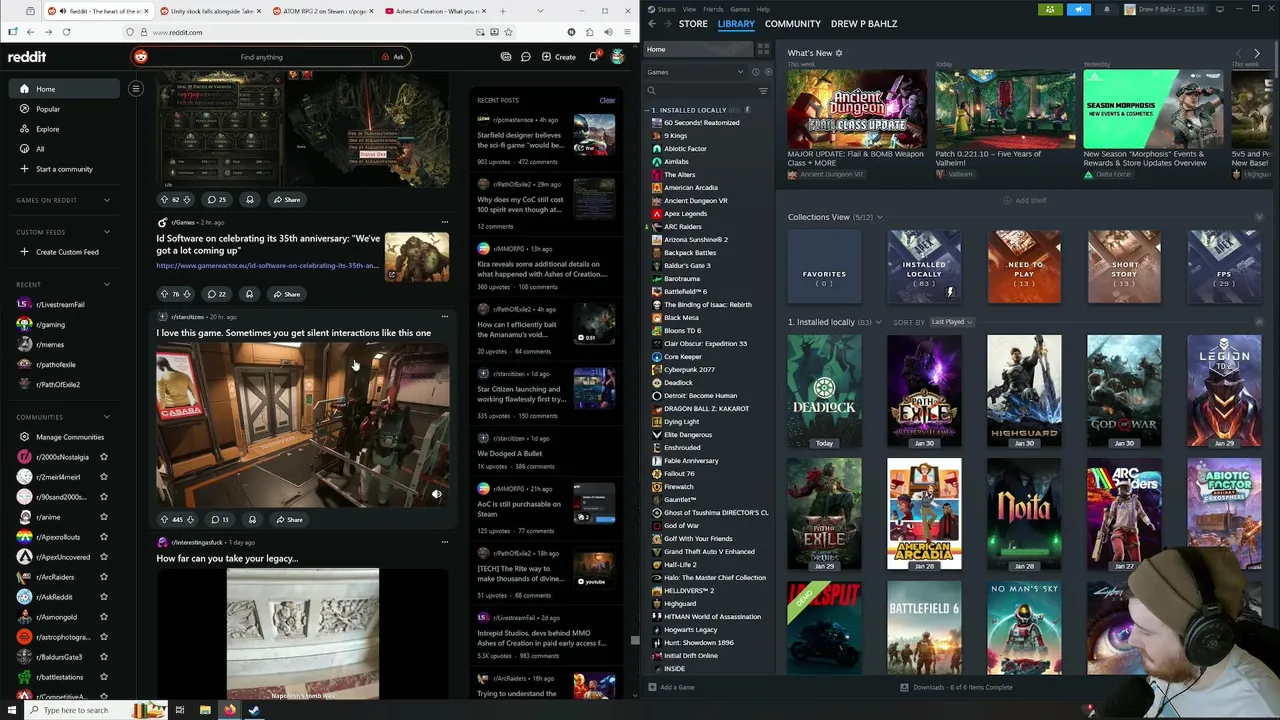This screenshot has width=1280, height=720.
Task: Open browser application menu
Action: (625, 32)
